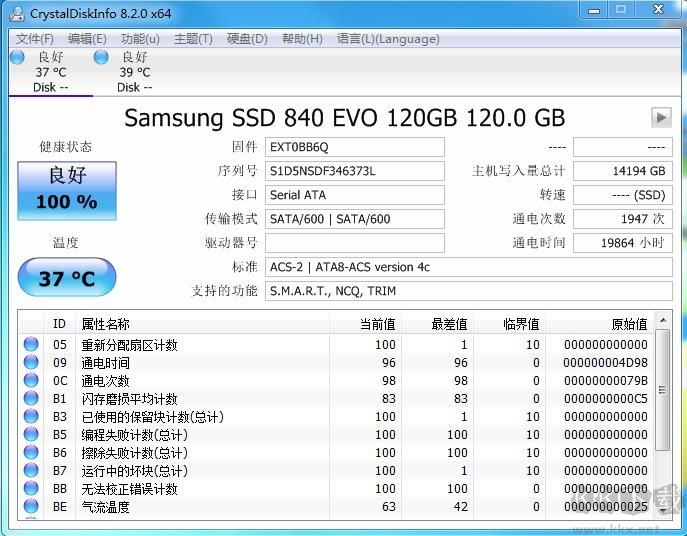Open the 硬盘(D) menu
This screenshot has width=687, height=536.
(247, 39)
